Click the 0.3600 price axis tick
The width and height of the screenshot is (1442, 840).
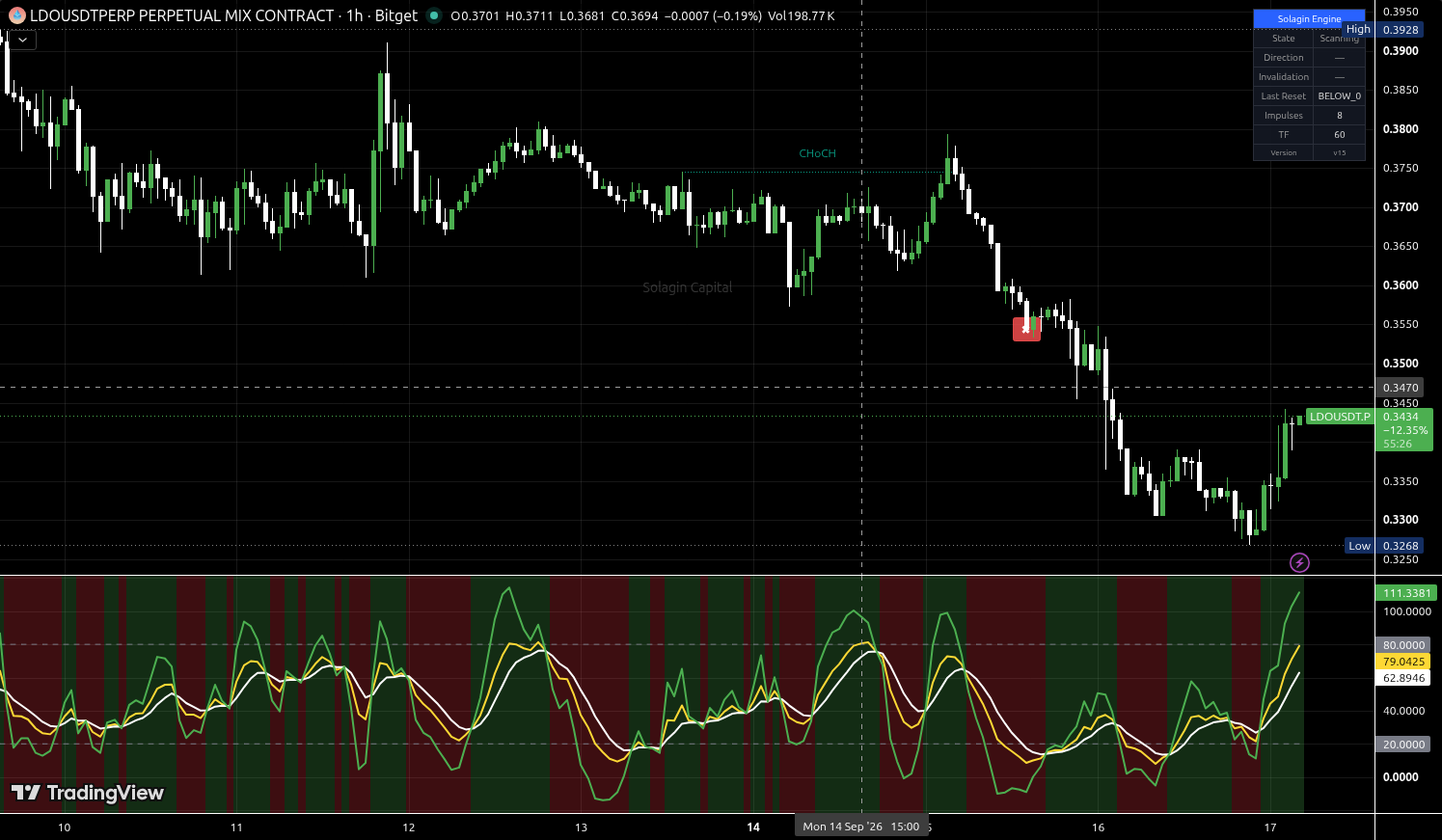pos(1401,285)
